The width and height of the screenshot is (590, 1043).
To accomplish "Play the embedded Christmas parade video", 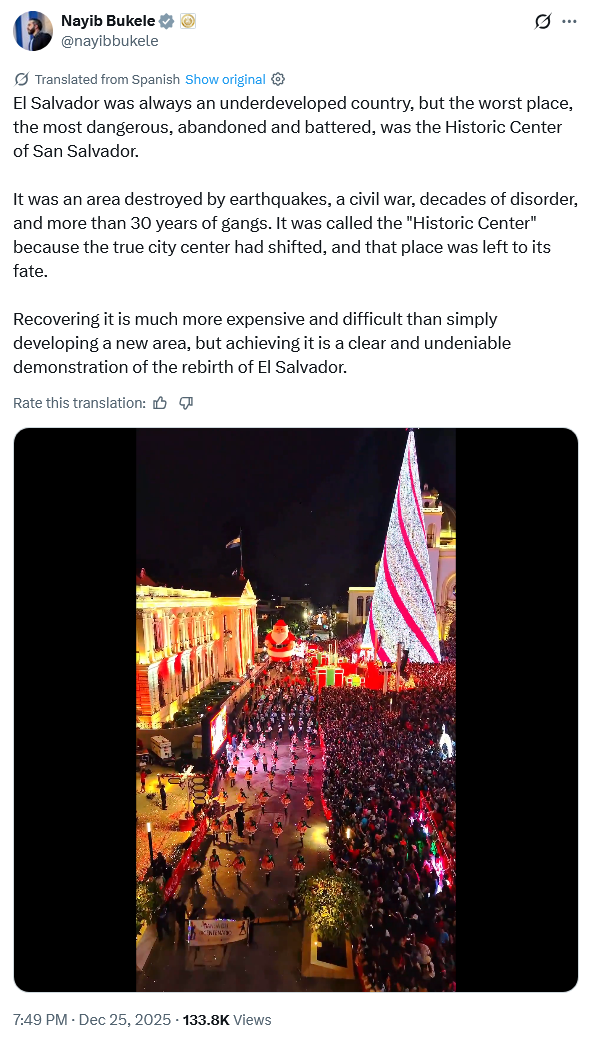I will (x=296, y=710).
